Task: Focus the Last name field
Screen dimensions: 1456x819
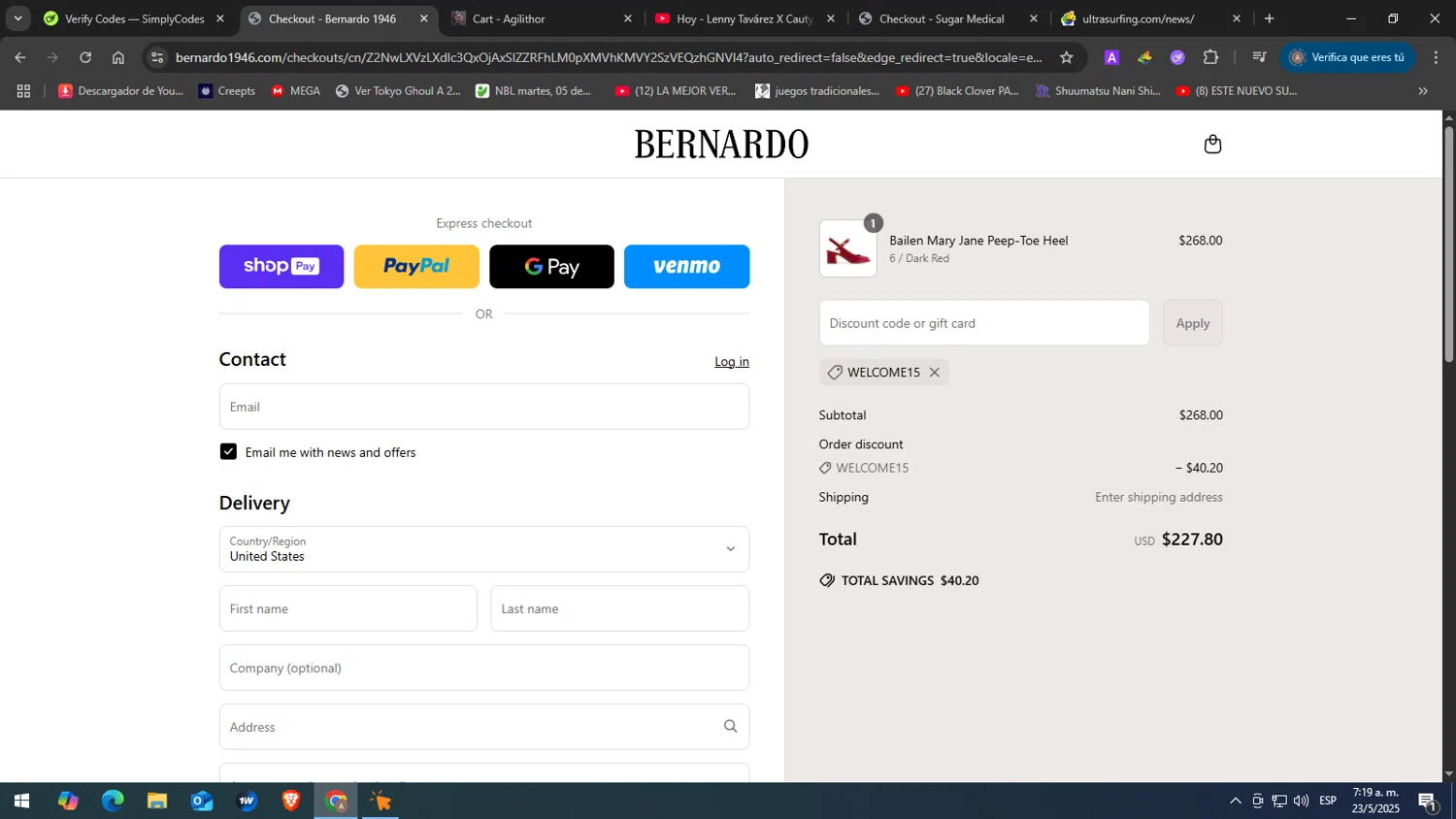Action: point(620,608)
